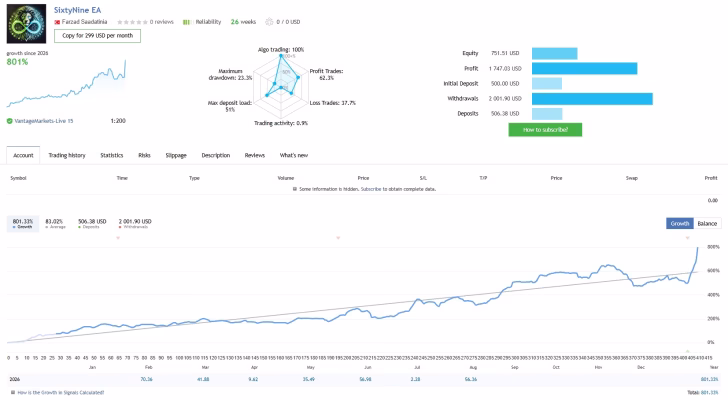The height and width of the screenshot is (400, 728).
Task: Click Copy for 299 USD per month
Action: click(98, 36)
